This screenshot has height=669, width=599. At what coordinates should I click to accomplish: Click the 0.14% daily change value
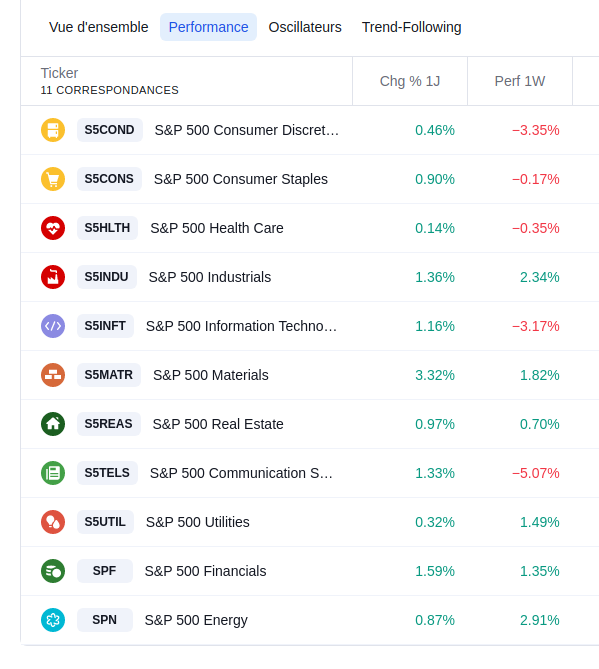435,229
